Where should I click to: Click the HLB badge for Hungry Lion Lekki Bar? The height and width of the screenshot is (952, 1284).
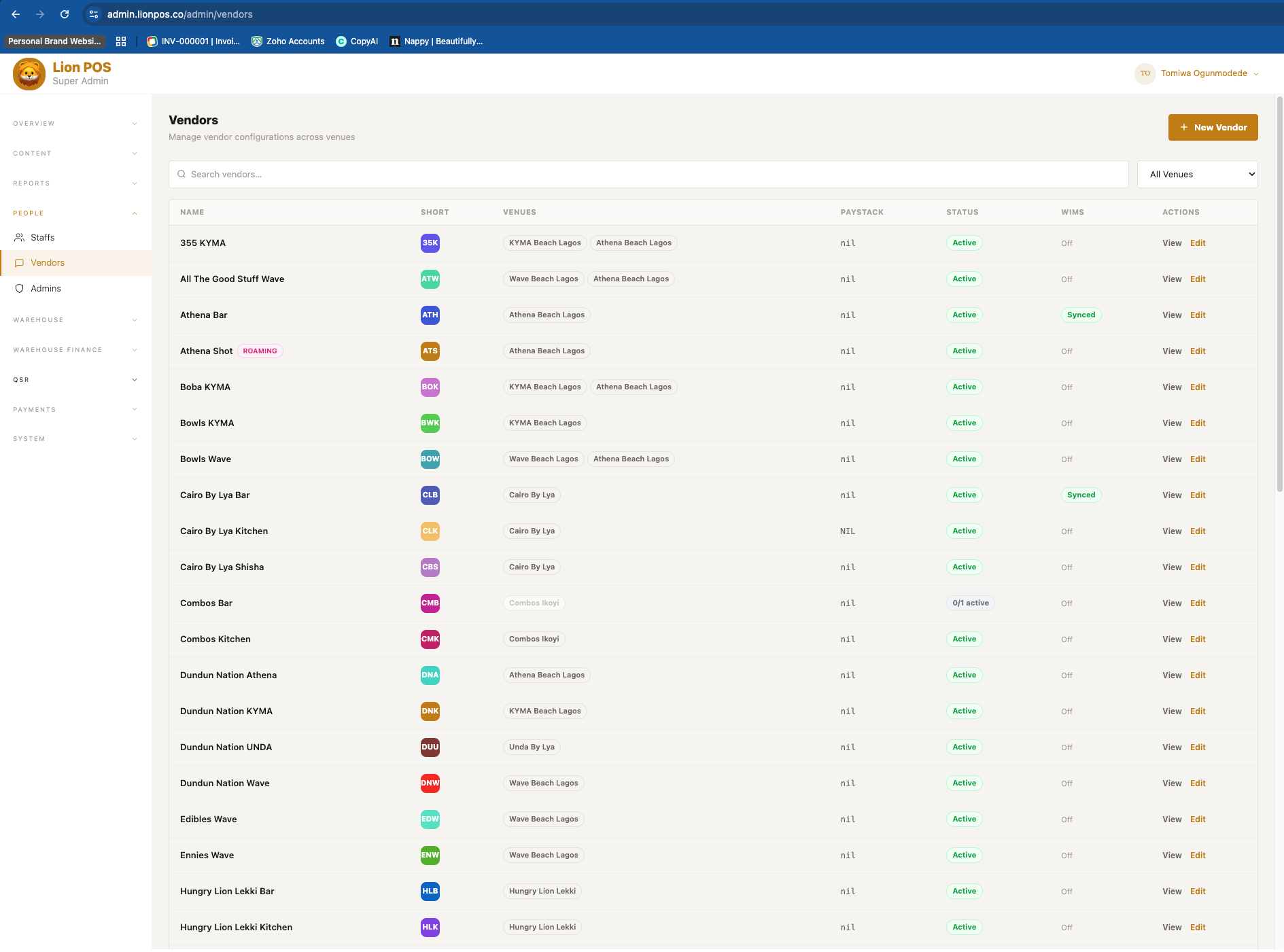[430, 892]
